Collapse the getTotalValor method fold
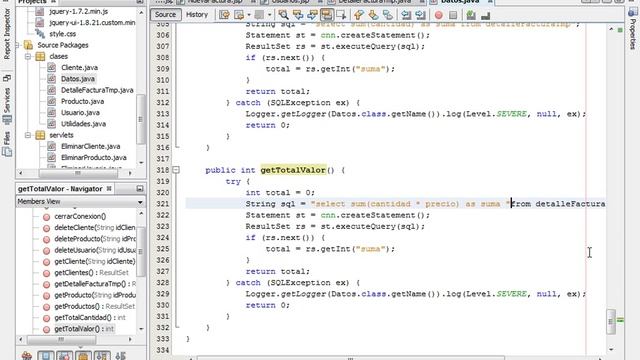640x360 pixels. click(x=176, y=170)
